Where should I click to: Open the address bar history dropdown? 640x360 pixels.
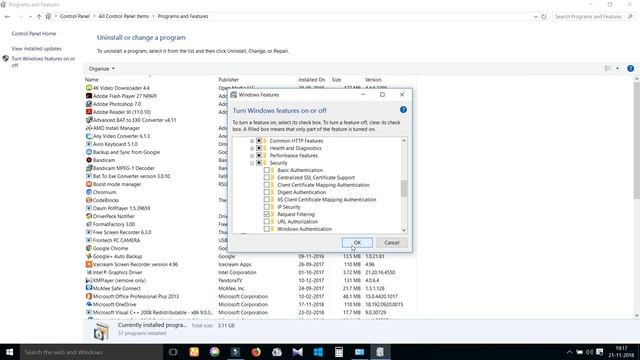point(536,17)
